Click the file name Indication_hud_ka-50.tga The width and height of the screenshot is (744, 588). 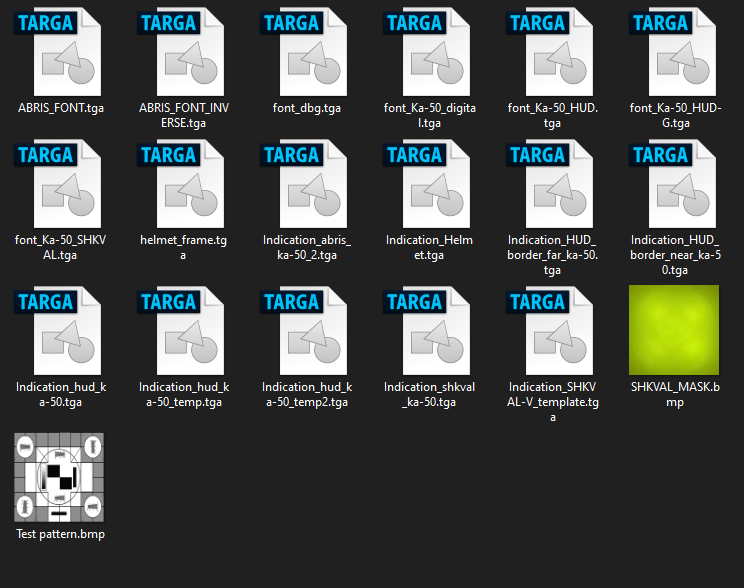point(61,394)
